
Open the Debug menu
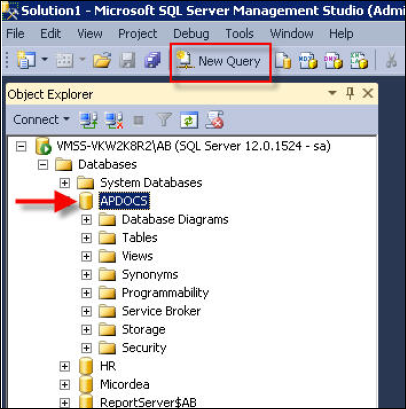191,34
